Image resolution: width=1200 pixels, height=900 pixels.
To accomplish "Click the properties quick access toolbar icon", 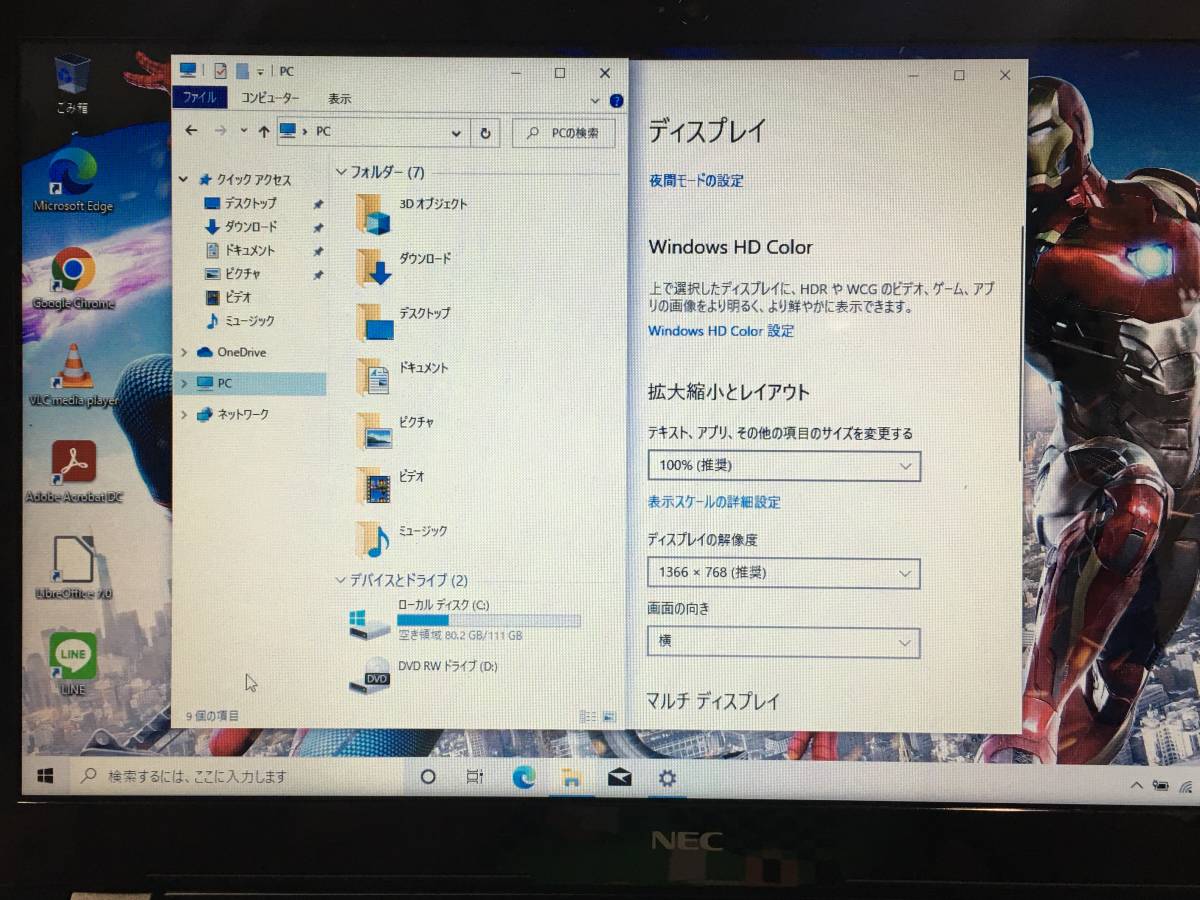I will pyautogui.click(x=221, y=71).
